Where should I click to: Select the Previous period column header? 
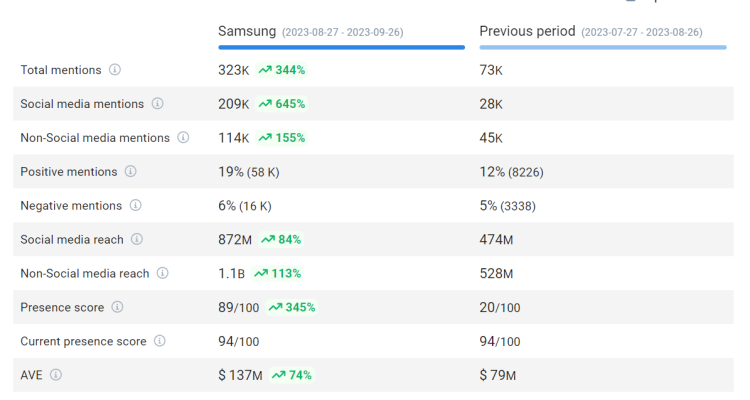click(x=527, y=31)
